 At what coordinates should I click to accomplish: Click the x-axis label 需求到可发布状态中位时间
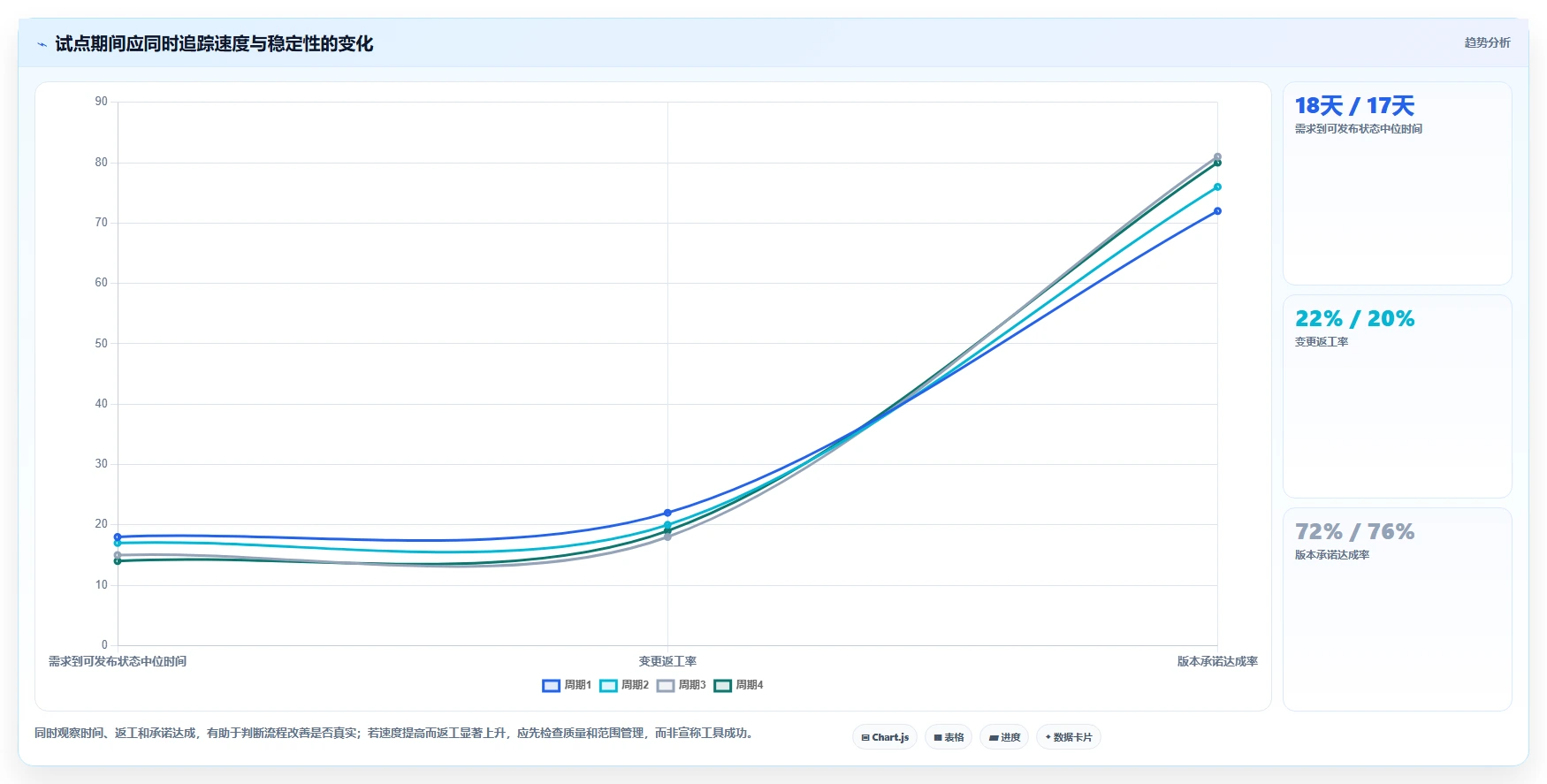click(118, 661)
